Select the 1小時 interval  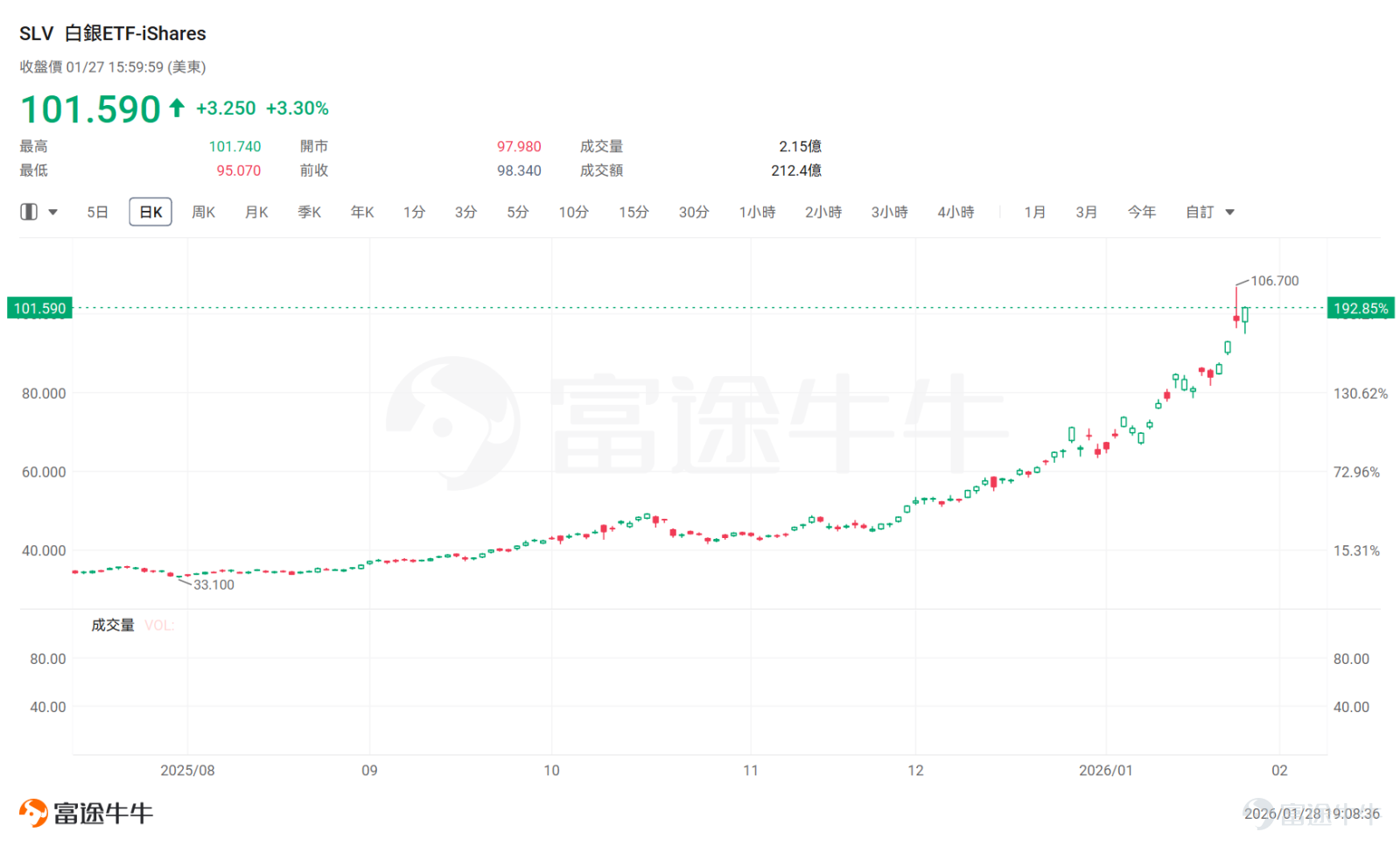coord(757,212)
